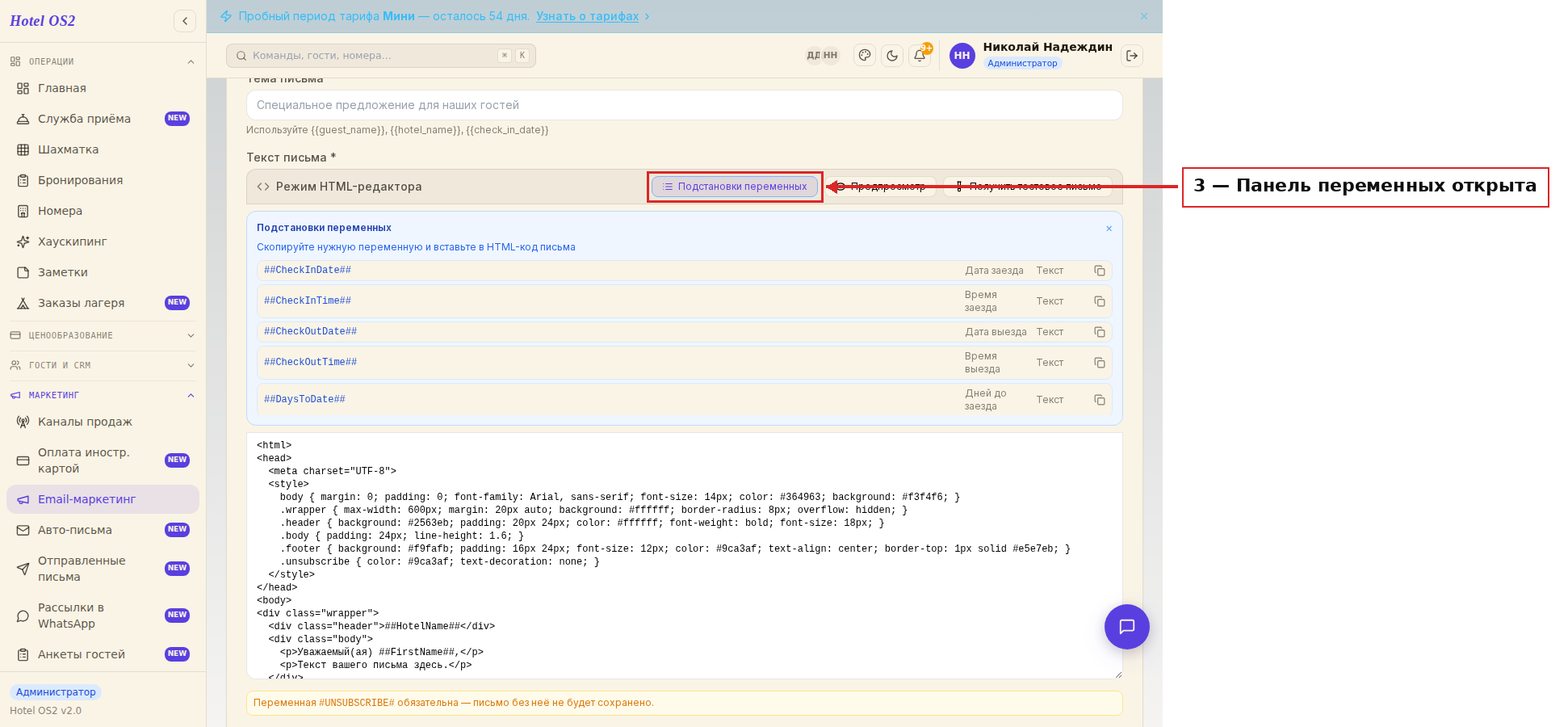Click the search commands field
This screenshot has width=1568, height=727.
coord(380,56)
